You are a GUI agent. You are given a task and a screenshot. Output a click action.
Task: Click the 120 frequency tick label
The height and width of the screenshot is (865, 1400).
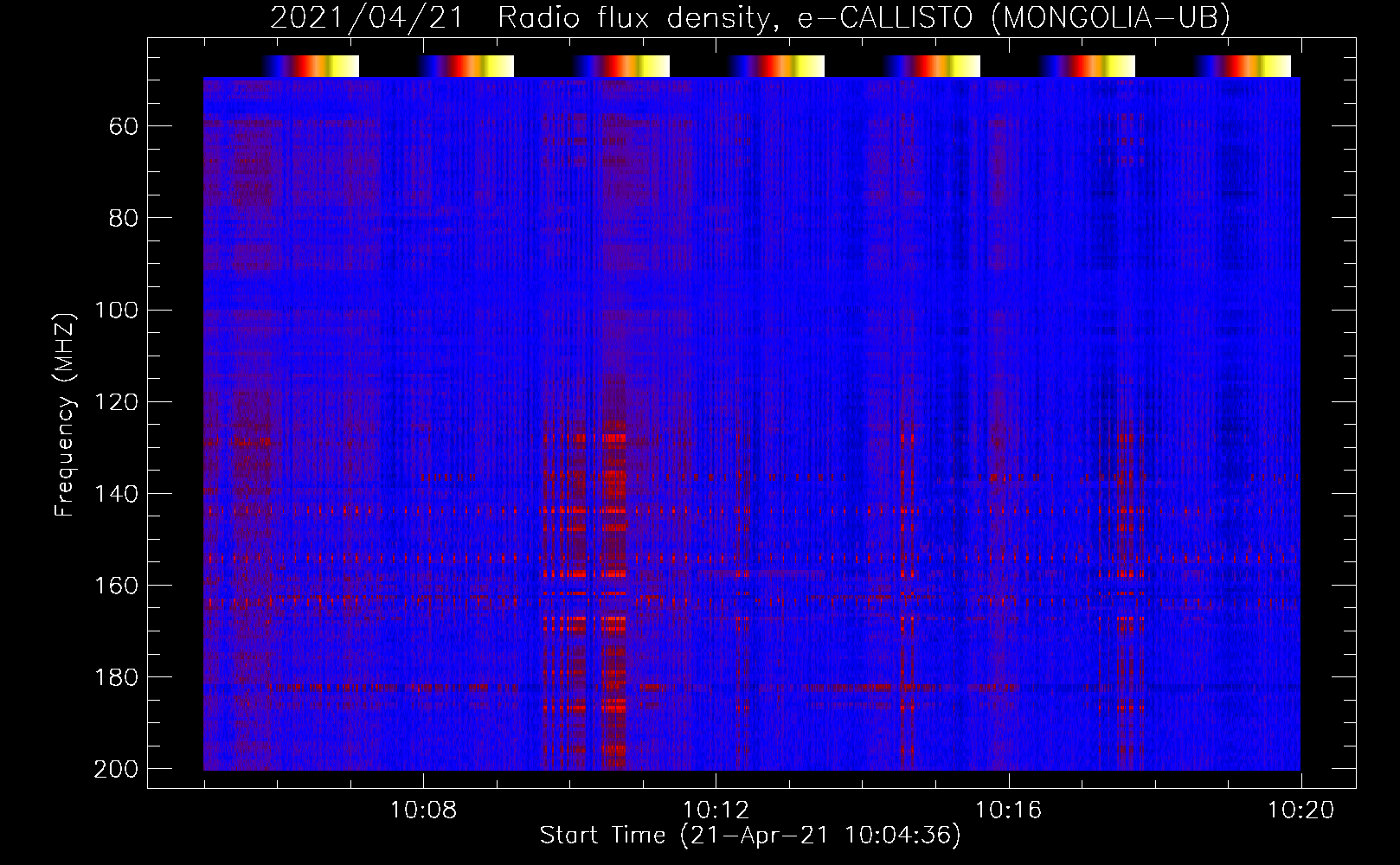click(x=116, y=401)
